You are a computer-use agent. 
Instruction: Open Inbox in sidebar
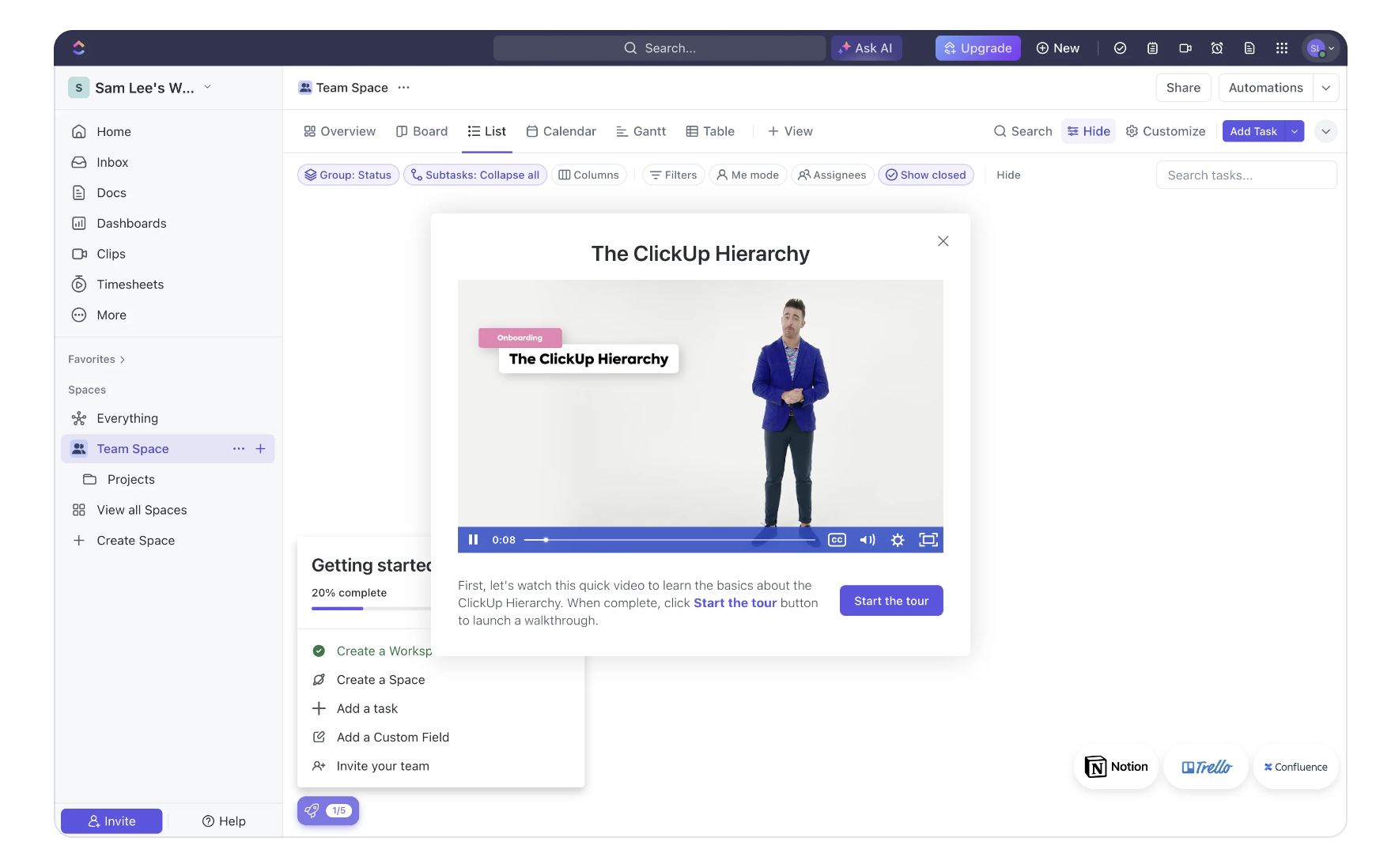coord(112,162)
